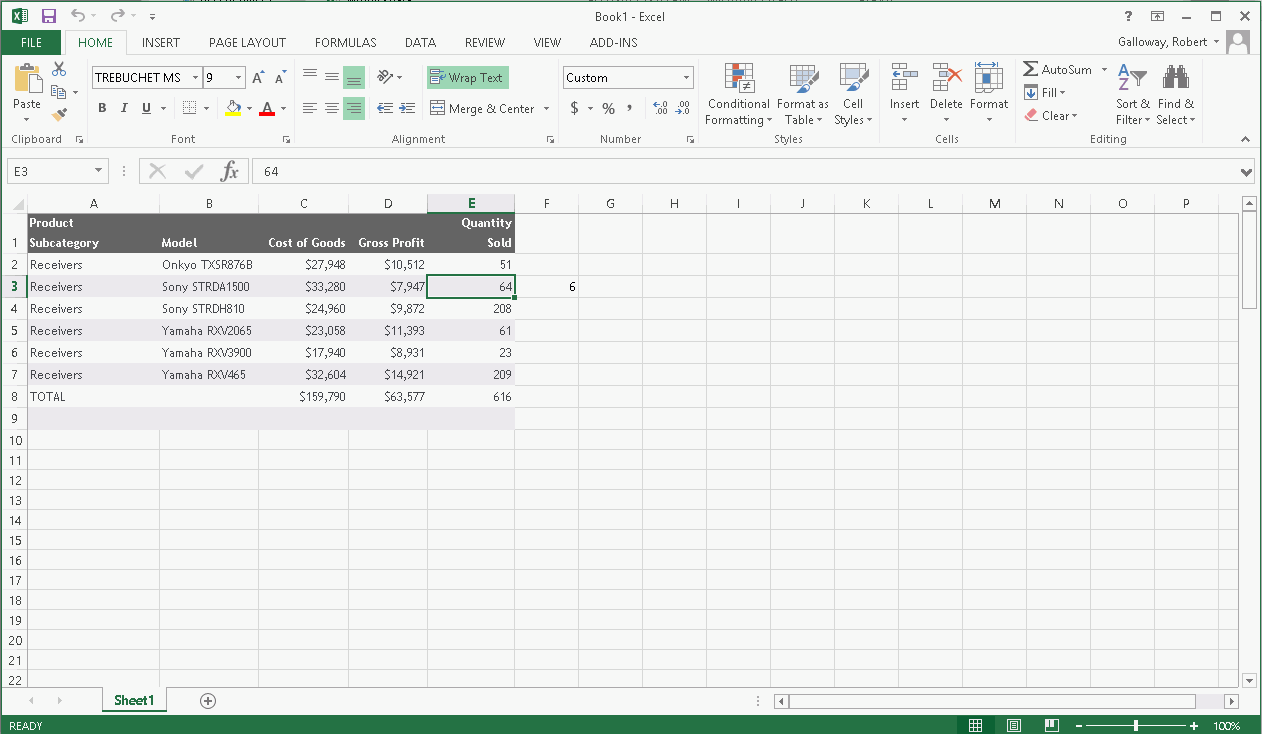1262x734 pixels.
Task: Add a new sheet with the plus button
Action: click(x=208, y=701)
